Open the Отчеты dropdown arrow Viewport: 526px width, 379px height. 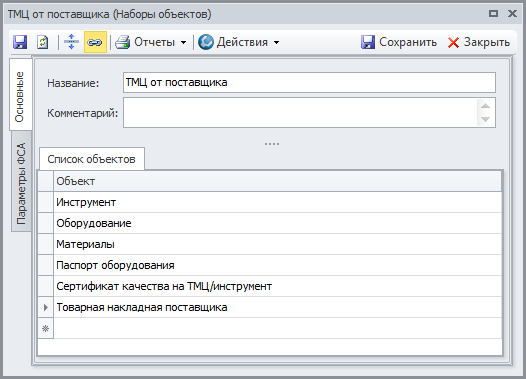(x=183, y=43)
